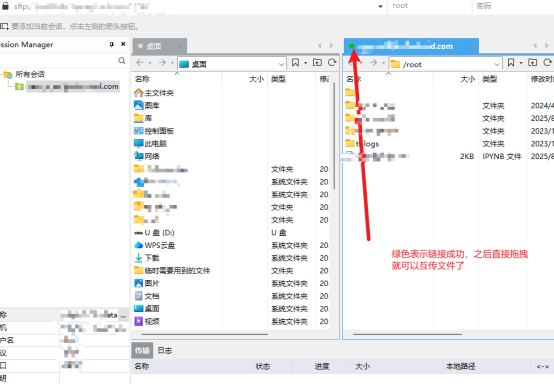The height and width of the screenshot is (385, 554).
Task: Expand the /root path combo box
Action: pyautogui.click(x=496, y=64)
